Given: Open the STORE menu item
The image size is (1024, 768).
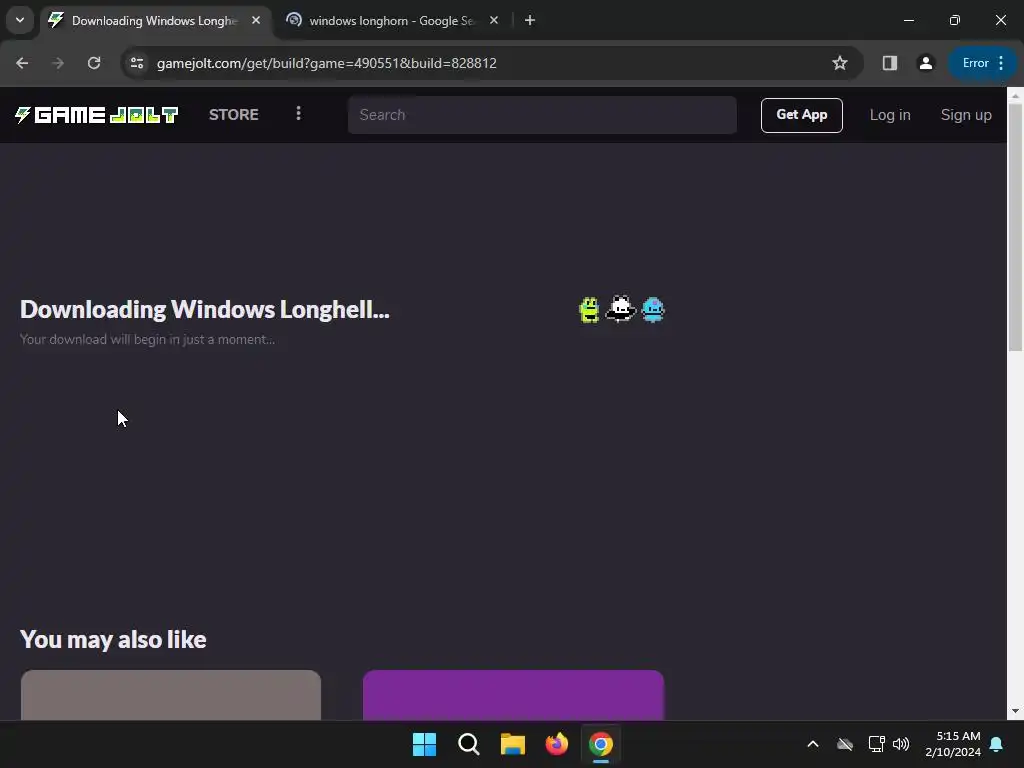Looking at the screenshot, I should click(234, 115).
